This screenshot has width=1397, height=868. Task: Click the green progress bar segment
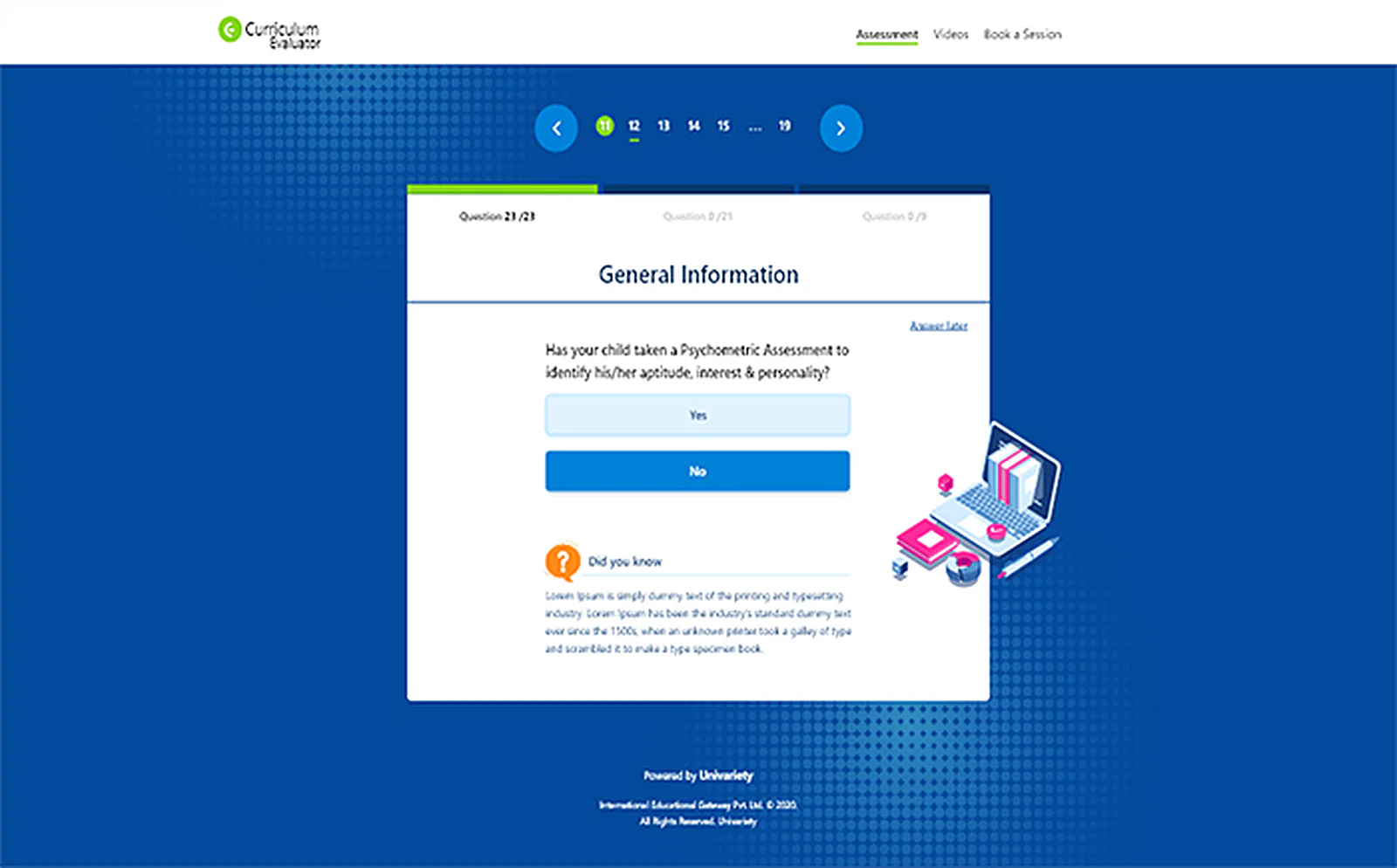pos(502,189)
